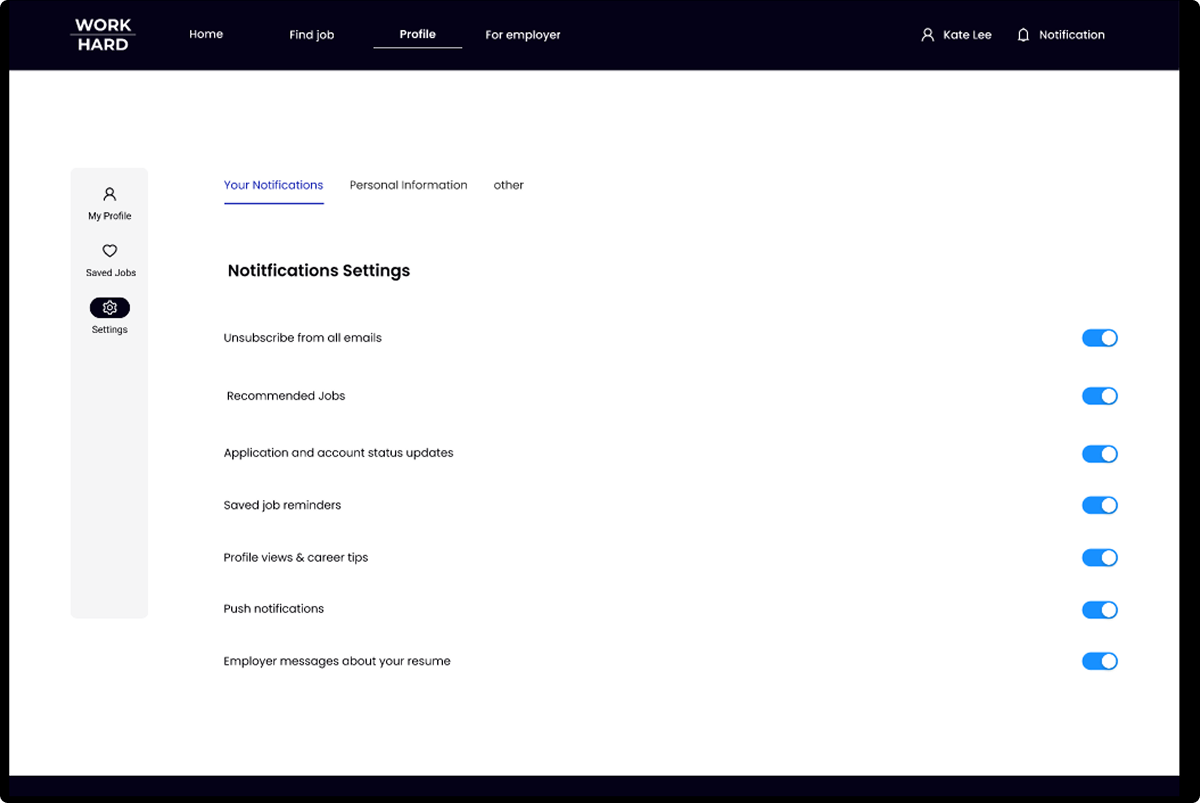Toggle Unsubscribe from all emails switch
Image resolution: width=1200 pixels, height=803 pixels.
click(x=1099, y=338)
